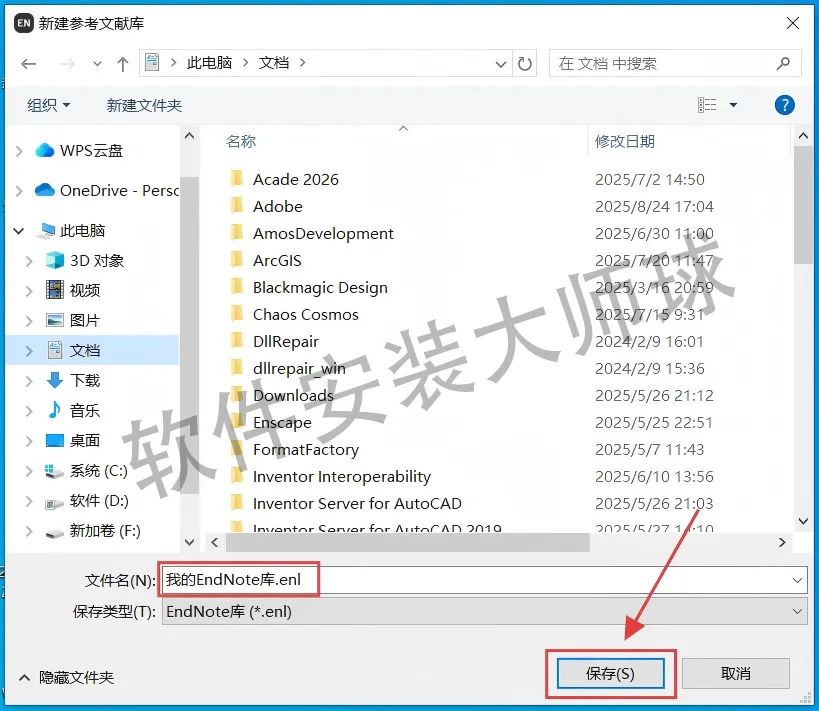
Task: Select the dllrepair_win folder
Action: (x=288, y=369)
